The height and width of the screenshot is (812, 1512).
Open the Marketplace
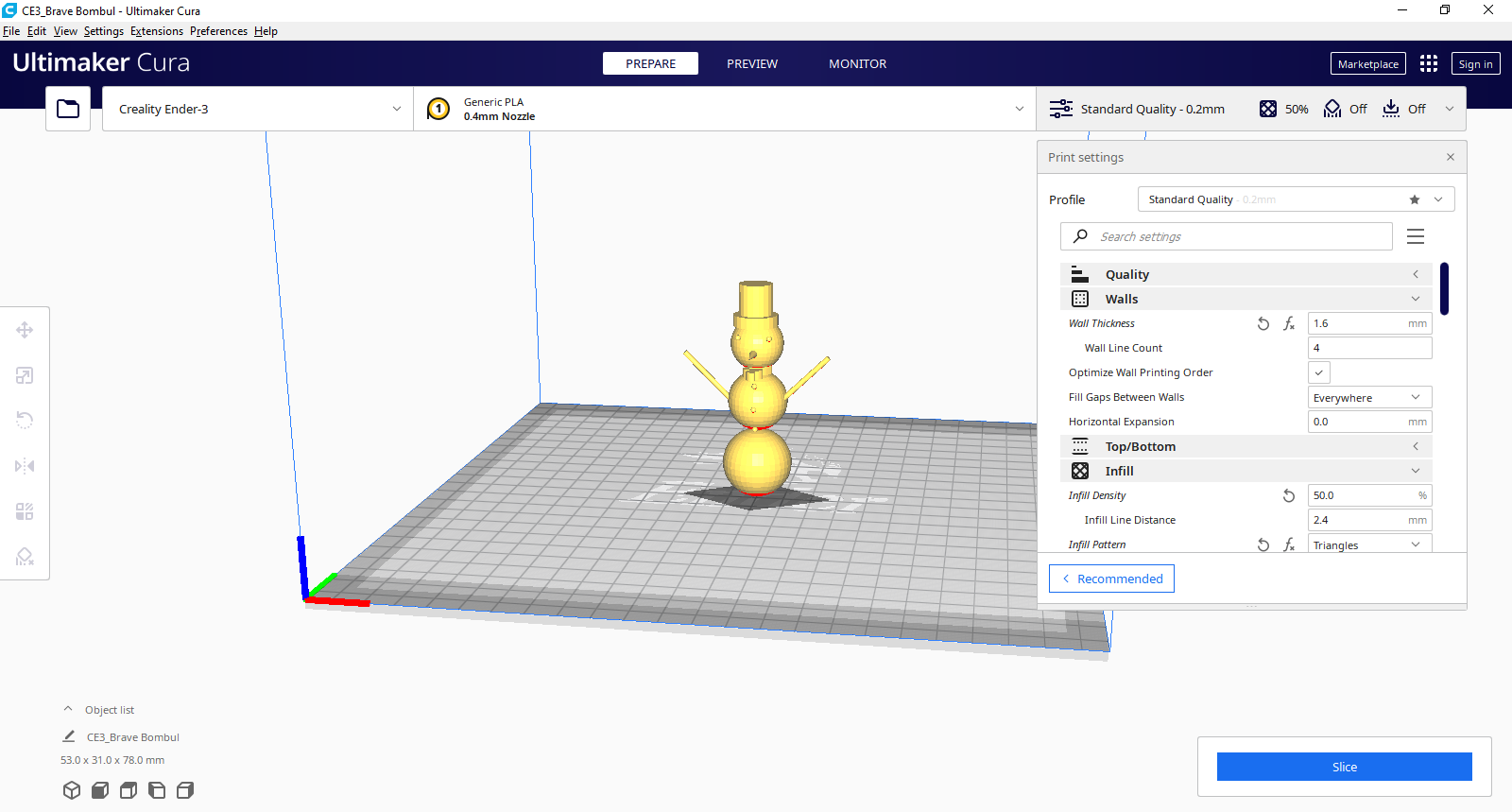1368,63
